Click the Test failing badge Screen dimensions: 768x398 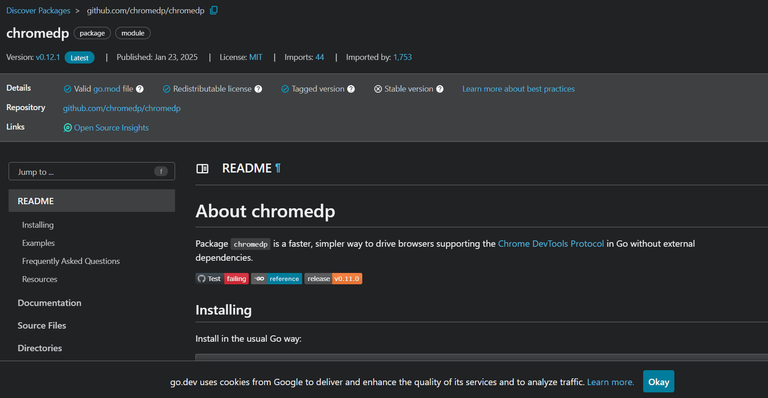[x=222, y=279]
